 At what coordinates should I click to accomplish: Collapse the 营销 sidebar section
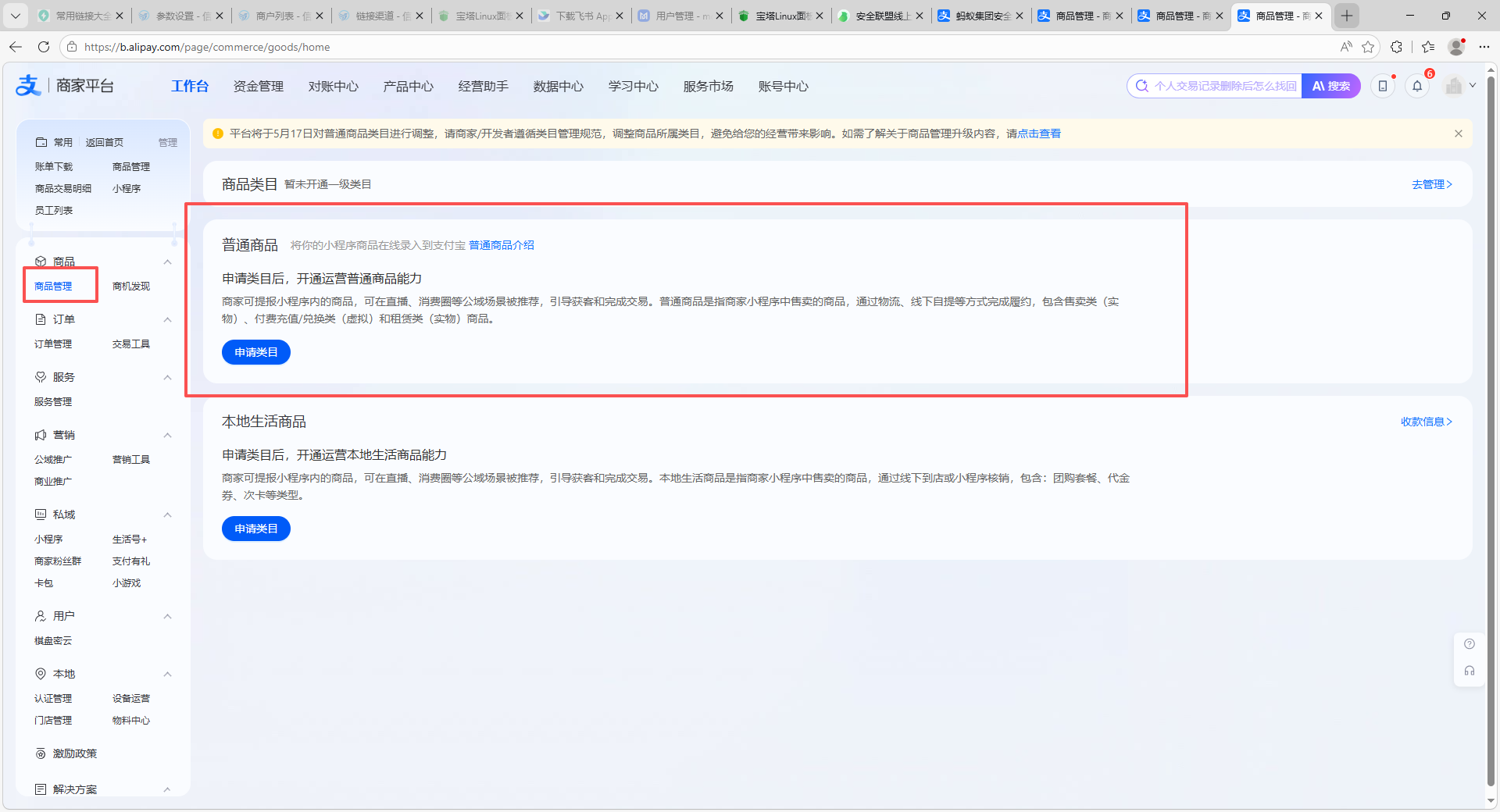167,435
